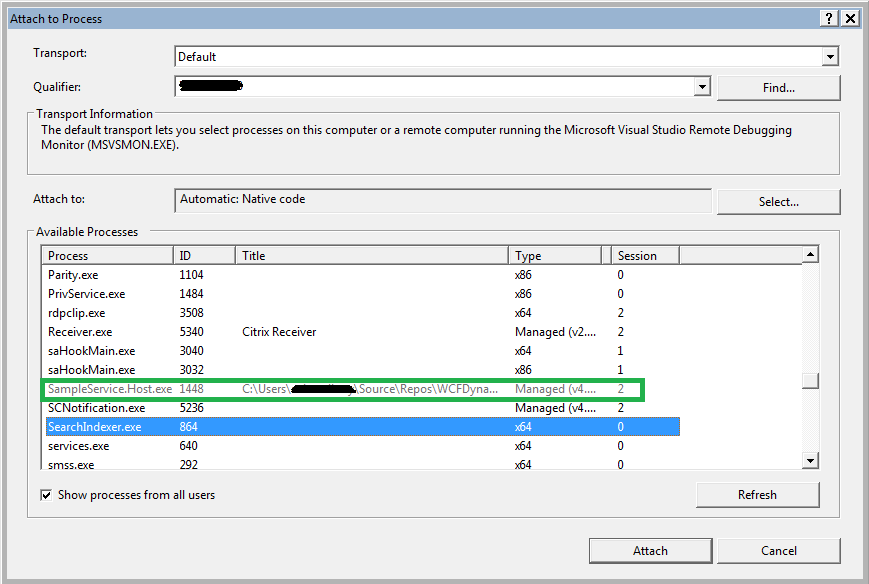Image resolution: width=869 pixels, height=584 pixels.
Task: Click the process list scroll down arrow
Action: pos(810,460)
